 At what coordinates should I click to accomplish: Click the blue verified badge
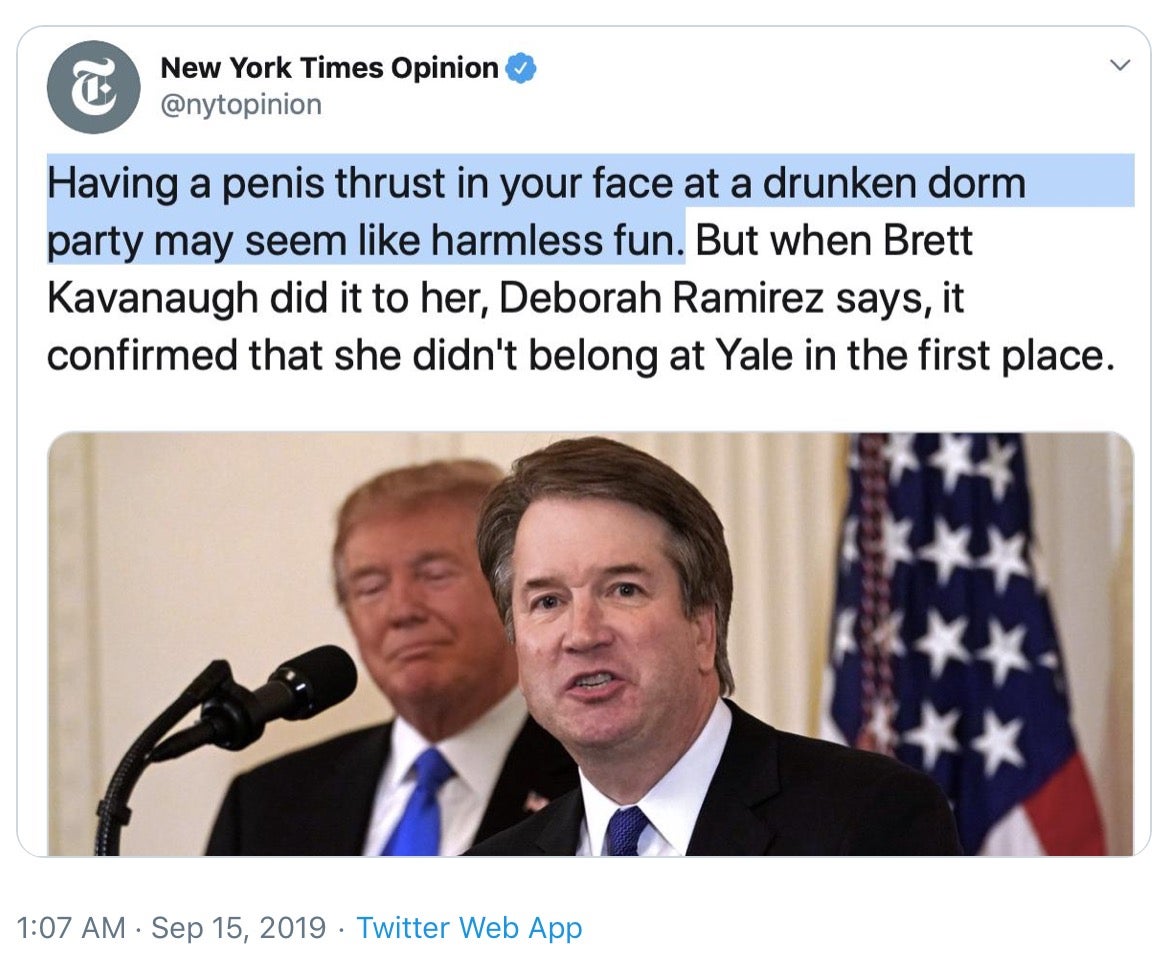521,69
